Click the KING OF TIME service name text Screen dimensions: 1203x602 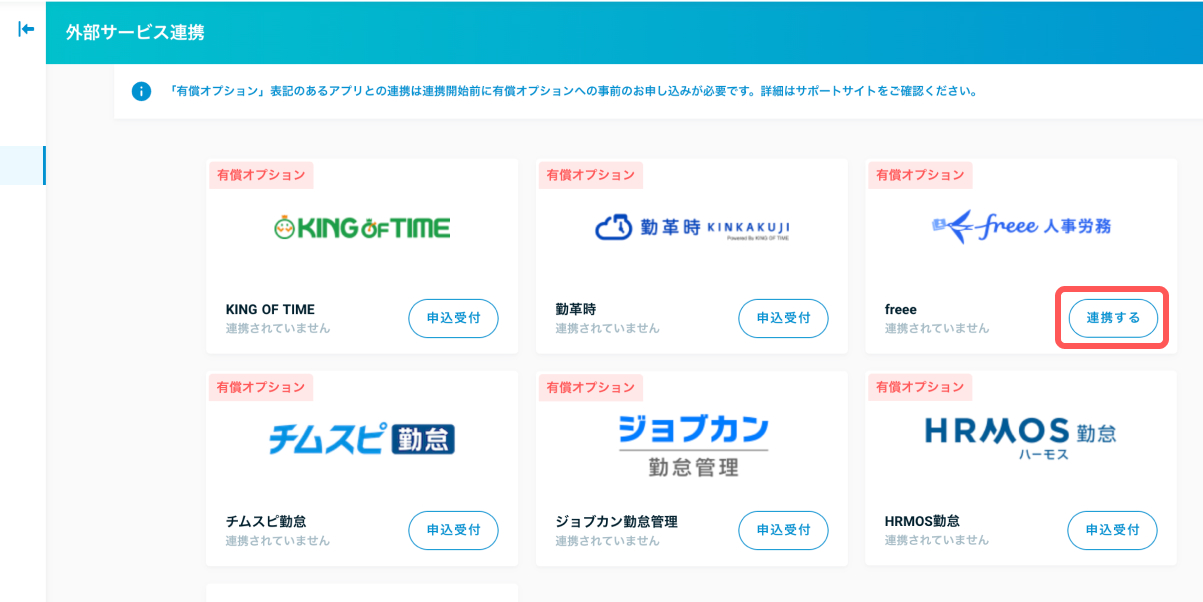click(x=270, y=309)
